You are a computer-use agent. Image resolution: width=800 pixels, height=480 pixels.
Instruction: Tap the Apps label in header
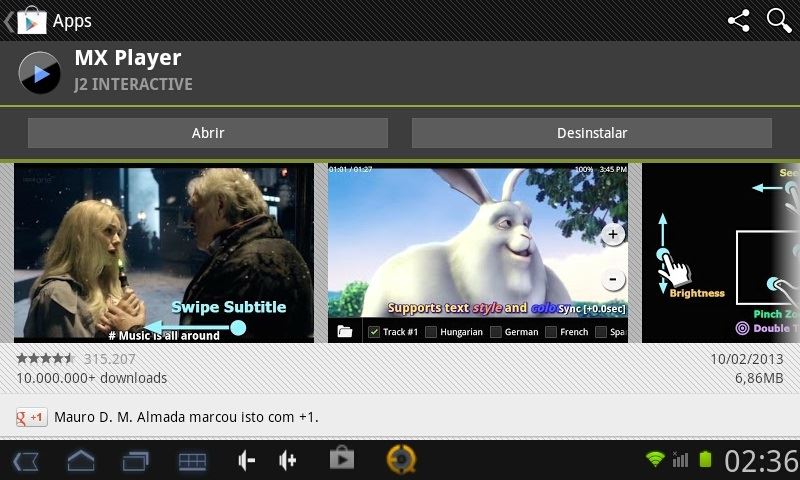click(72, 21)
